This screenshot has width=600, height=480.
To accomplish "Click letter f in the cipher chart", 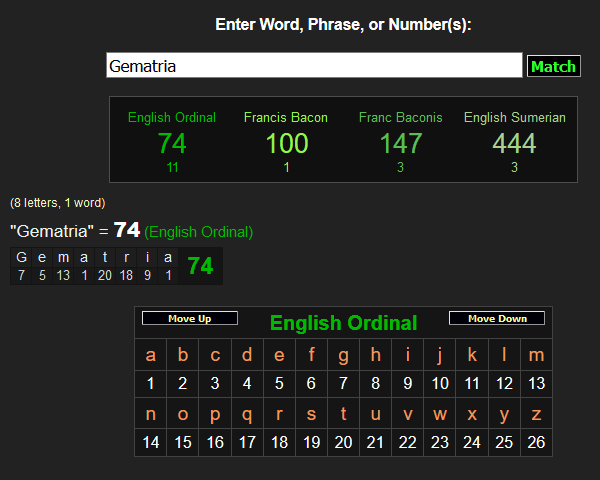I will [311, 355].
